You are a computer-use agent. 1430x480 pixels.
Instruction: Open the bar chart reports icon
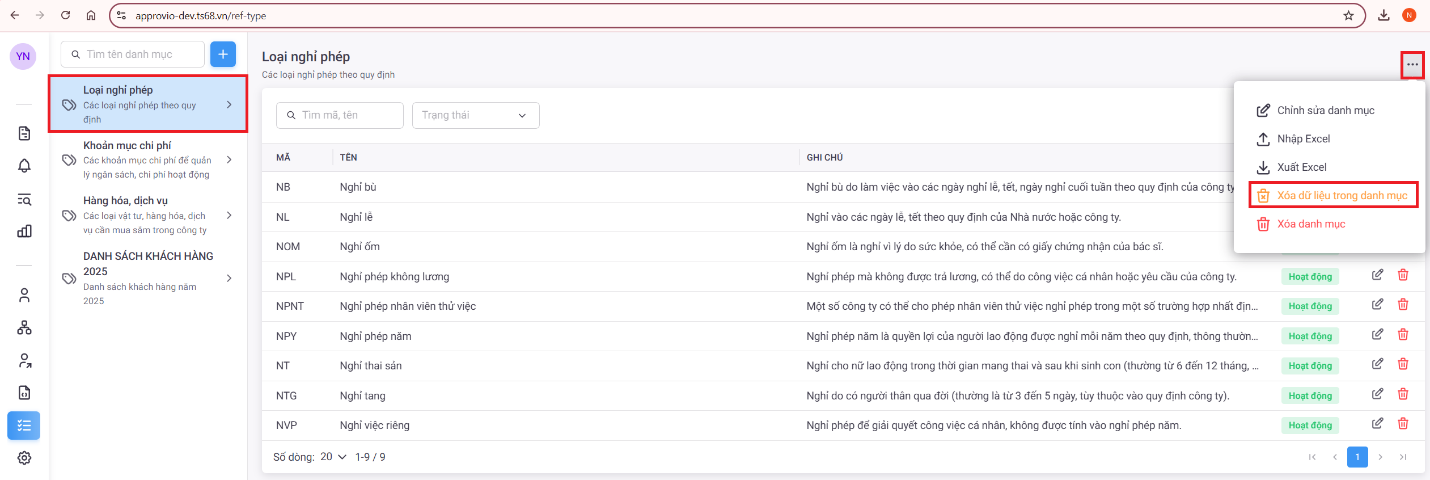pos(24,232)
